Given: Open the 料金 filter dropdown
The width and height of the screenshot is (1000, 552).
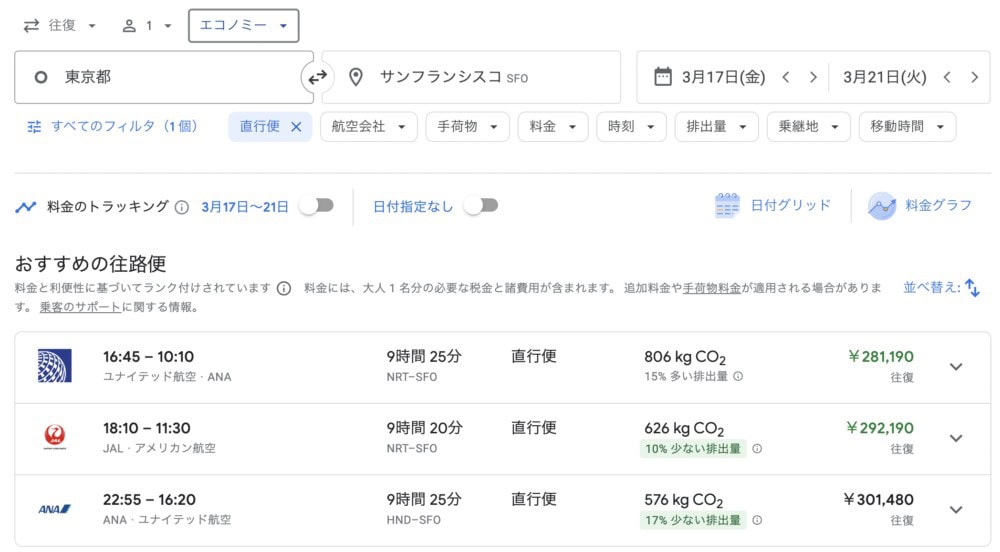Looking at the screenshot, I should click(553, 127).
